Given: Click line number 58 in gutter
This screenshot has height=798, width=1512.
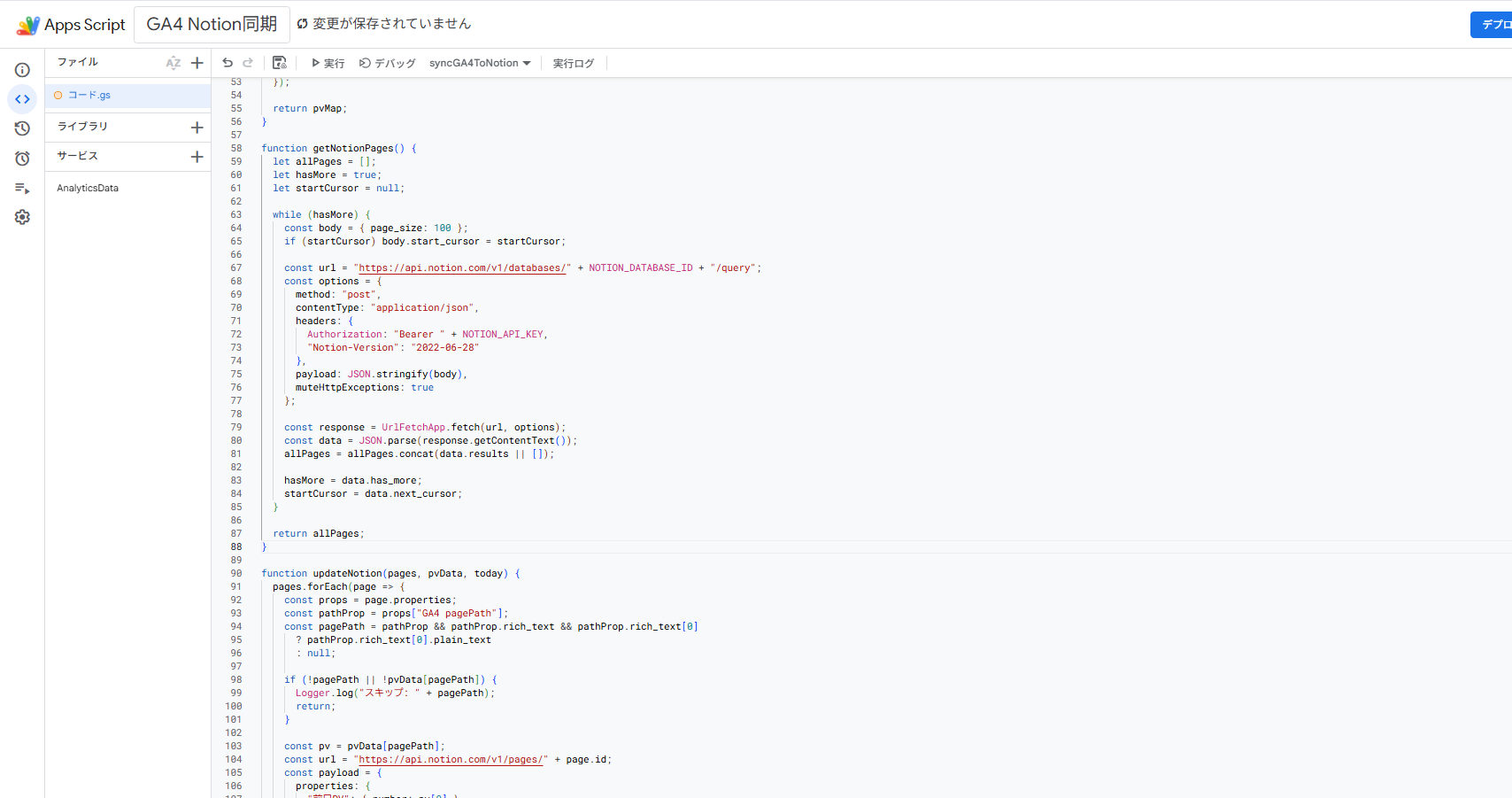Looking at the screenshot, I should (x=236, y=148).
